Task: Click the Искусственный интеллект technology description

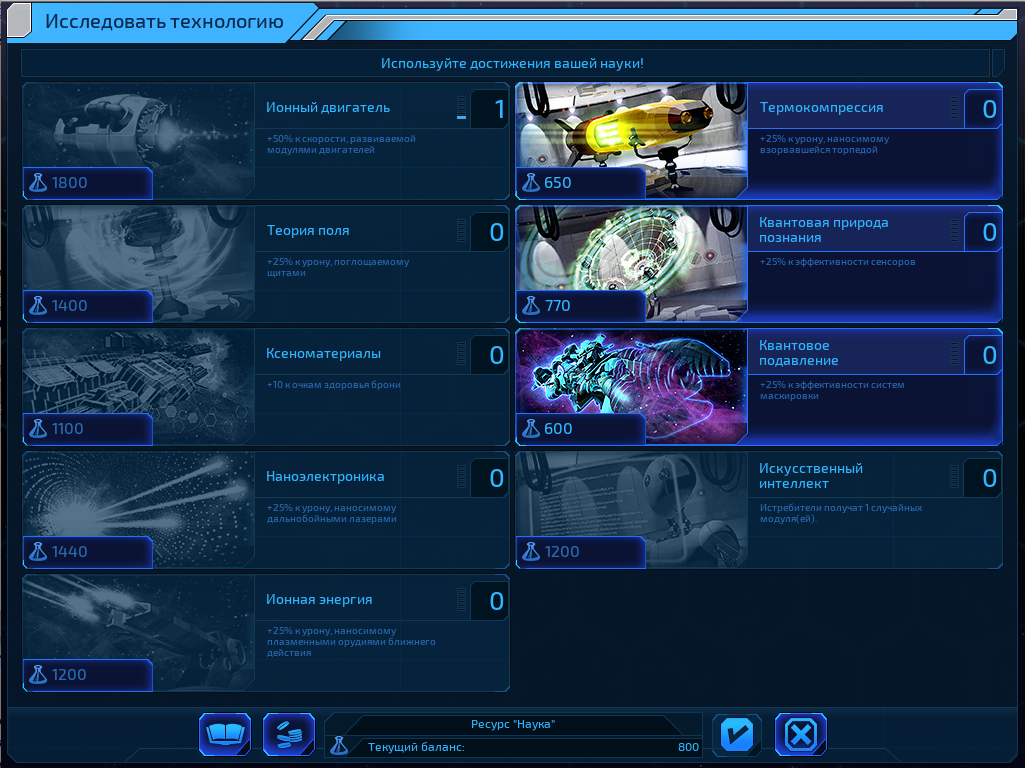Action: tap(840, 513)
